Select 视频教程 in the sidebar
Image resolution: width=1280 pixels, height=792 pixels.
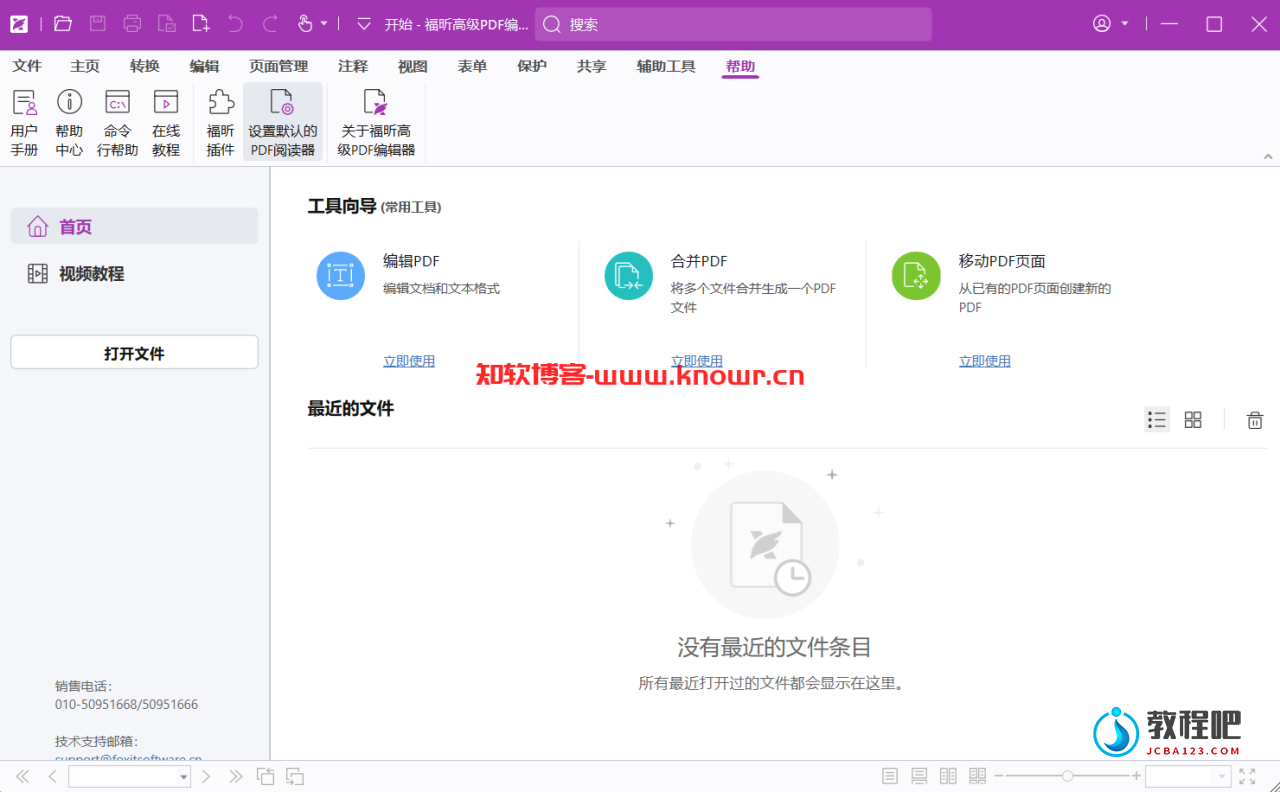tap(134, 273)
